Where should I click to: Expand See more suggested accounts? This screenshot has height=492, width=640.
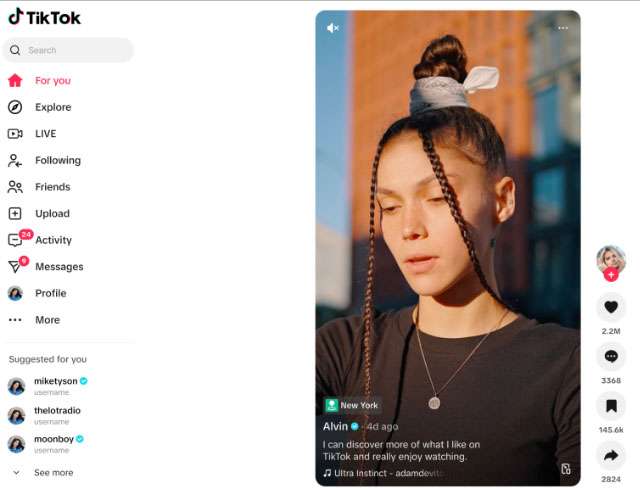52,472
